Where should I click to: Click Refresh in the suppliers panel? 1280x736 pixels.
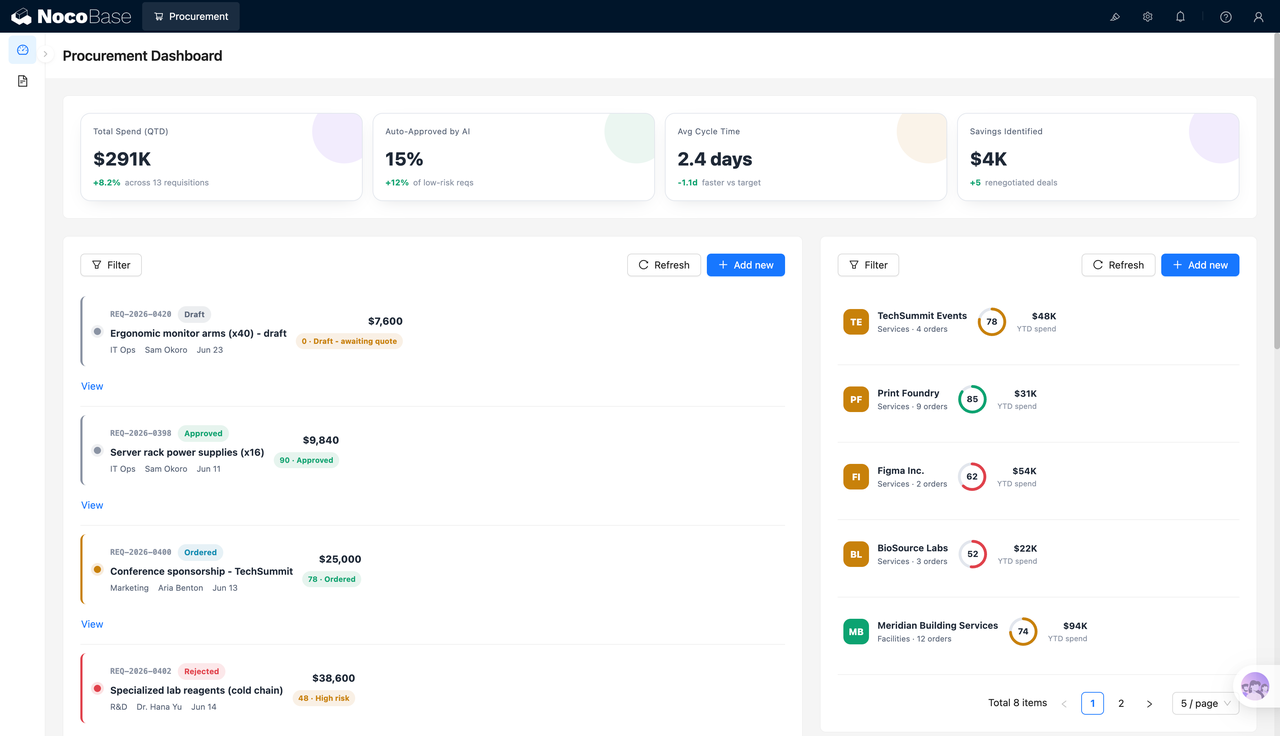1118,265
